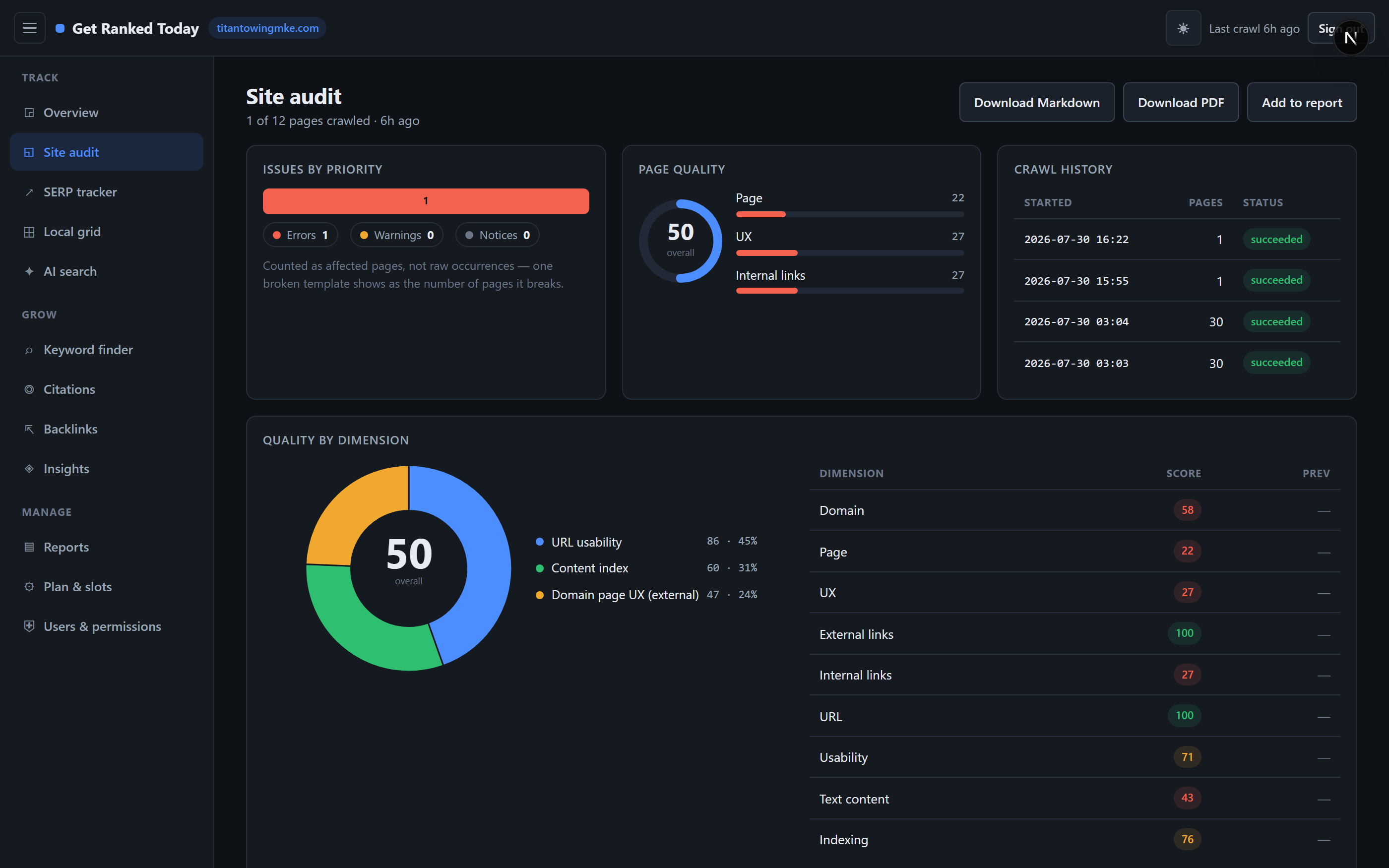Click the Plan & slots gear icon
The image size is (1389, 868).
coord(29,587)
